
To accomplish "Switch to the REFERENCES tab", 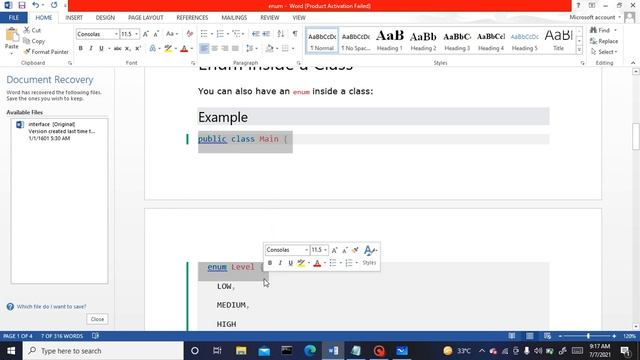I will [192, 18].
